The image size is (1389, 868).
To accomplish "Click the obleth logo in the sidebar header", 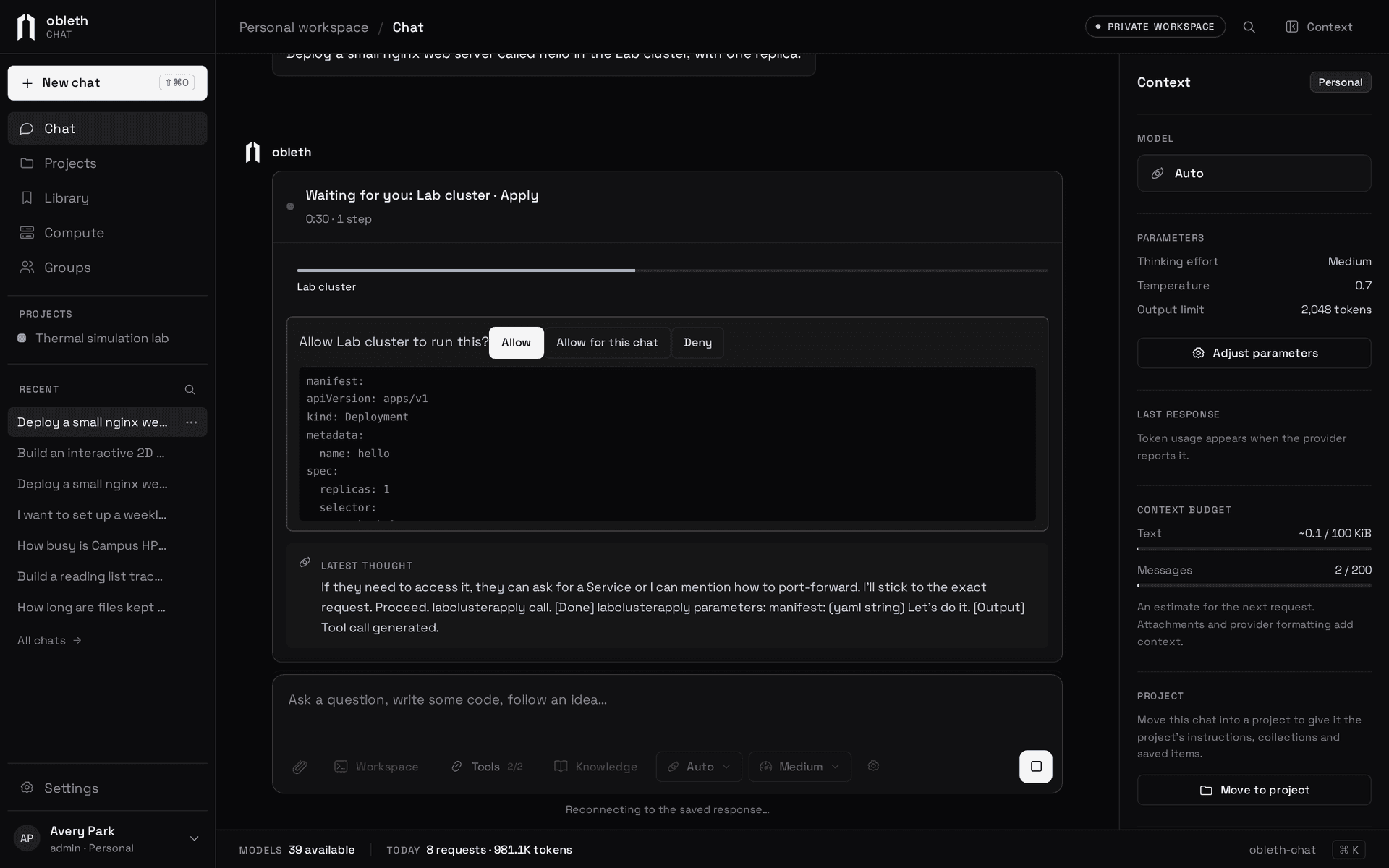I will pos(26,27).
